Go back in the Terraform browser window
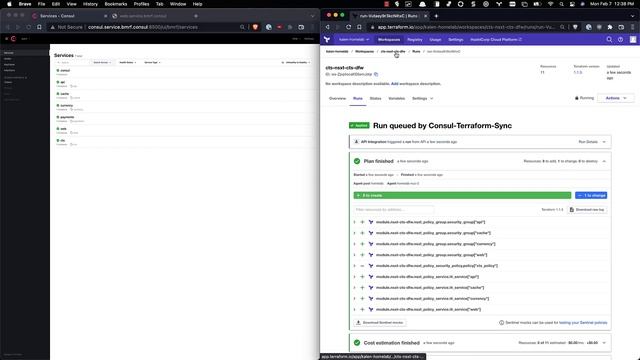Image resolution: width=640 pixels, height=360 pixels. pyautogui.click(x=327, y=27)
